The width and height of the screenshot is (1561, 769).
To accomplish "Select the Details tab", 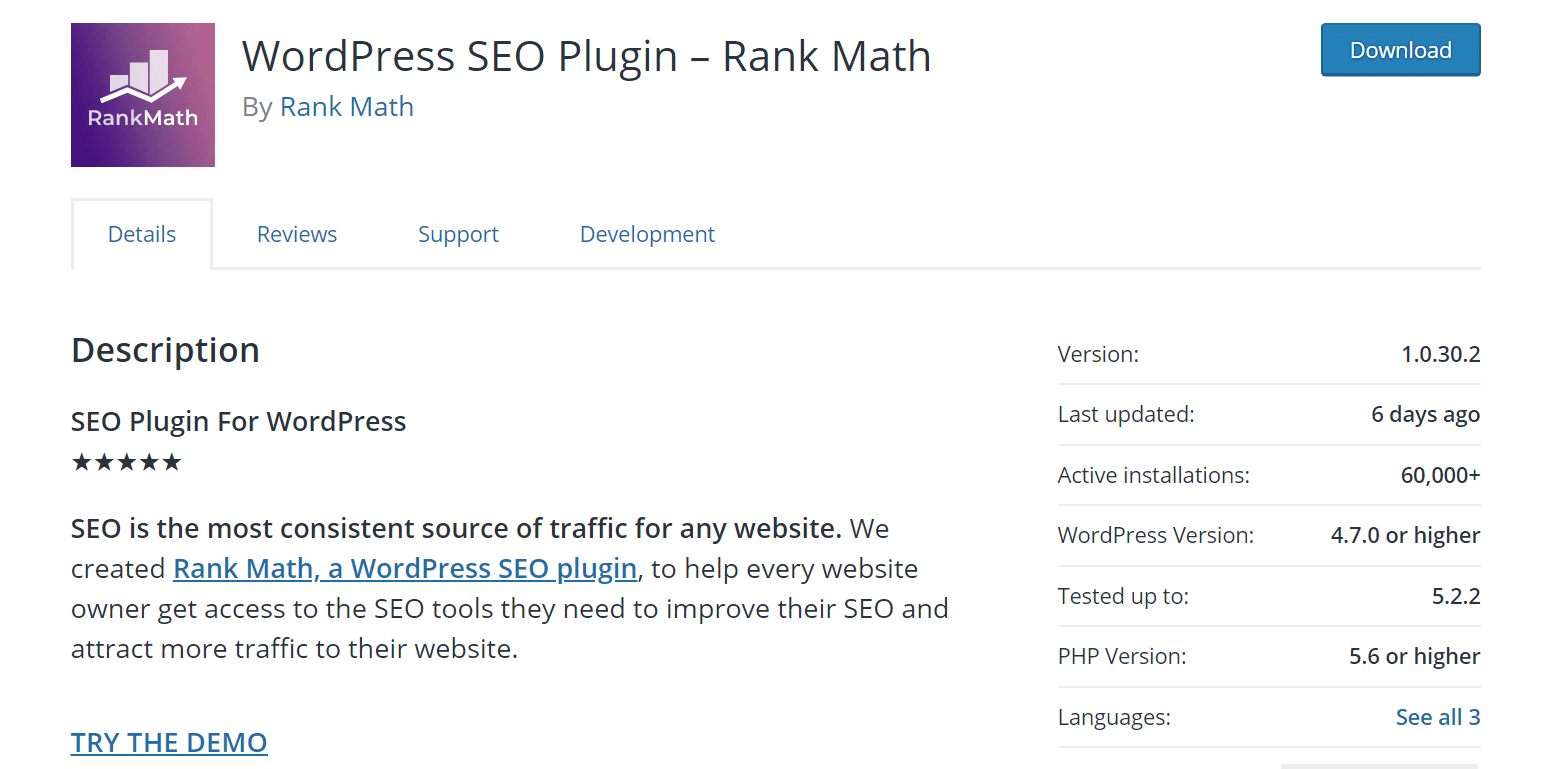I will click(142, 234).
